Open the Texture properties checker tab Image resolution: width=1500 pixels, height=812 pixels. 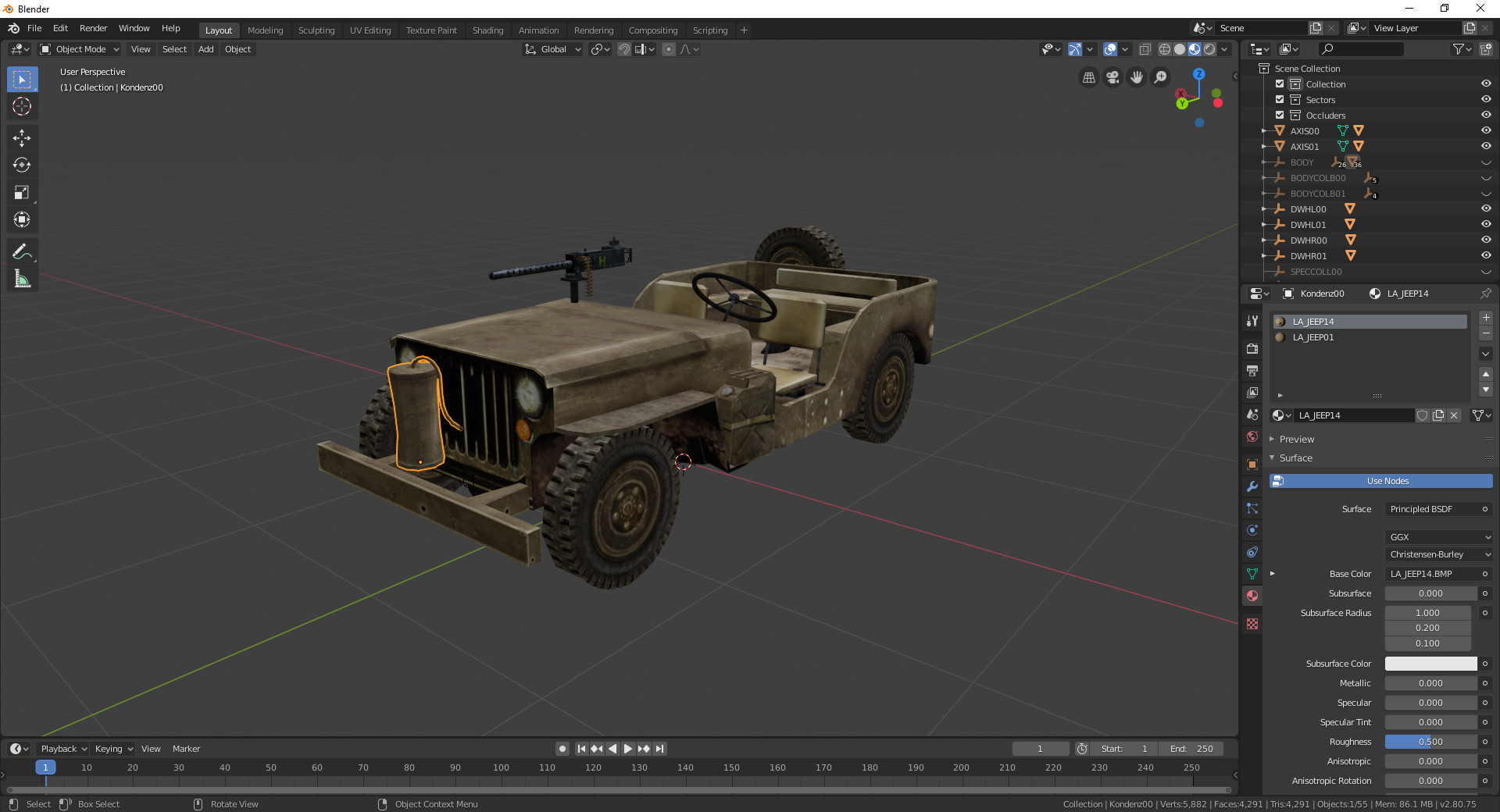(x=1252, y=624)
